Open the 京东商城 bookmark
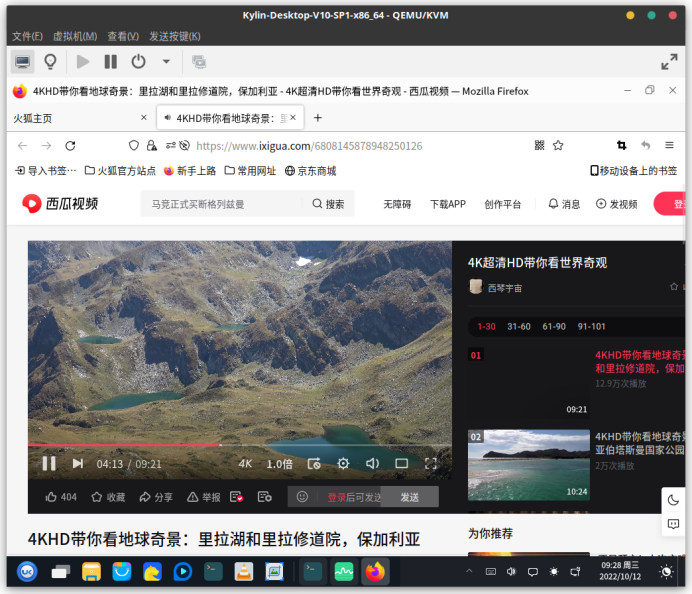The width and height of the screenshot is (692, 594). [x=310, y=171]
